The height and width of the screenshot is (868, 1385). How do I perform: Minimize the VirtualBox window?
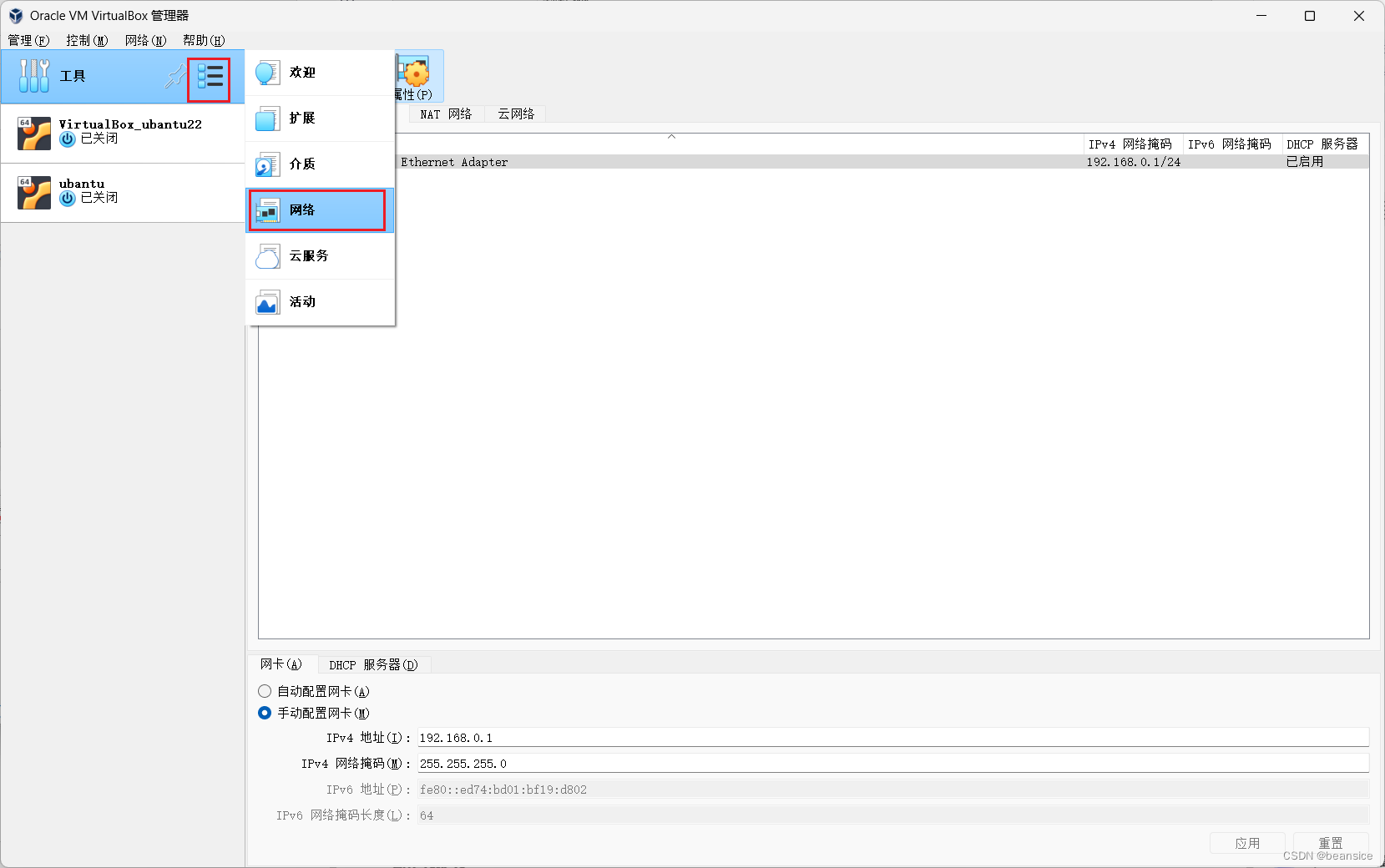[x=1261, y=16]
